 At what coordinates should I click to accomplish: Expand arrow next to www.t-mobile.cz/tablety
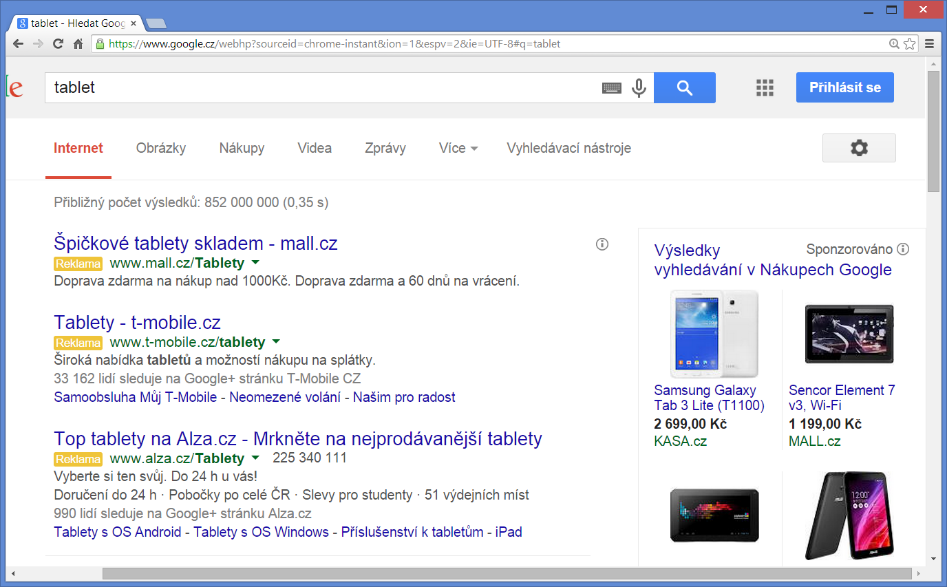click(276, 342)
